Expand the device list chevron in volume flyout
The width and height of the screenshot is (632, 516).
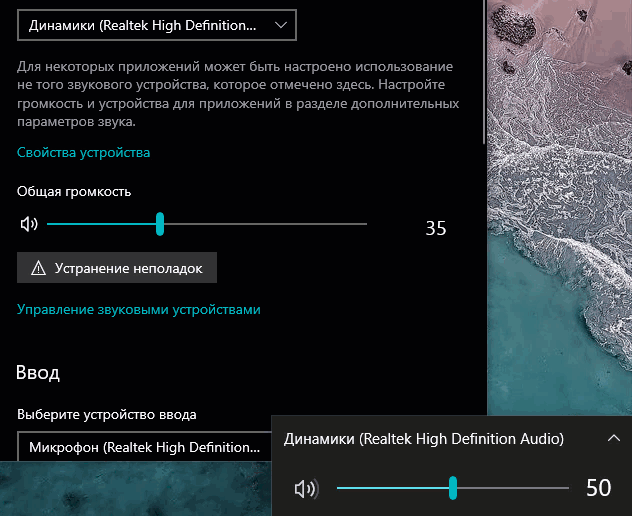point(614,438)
